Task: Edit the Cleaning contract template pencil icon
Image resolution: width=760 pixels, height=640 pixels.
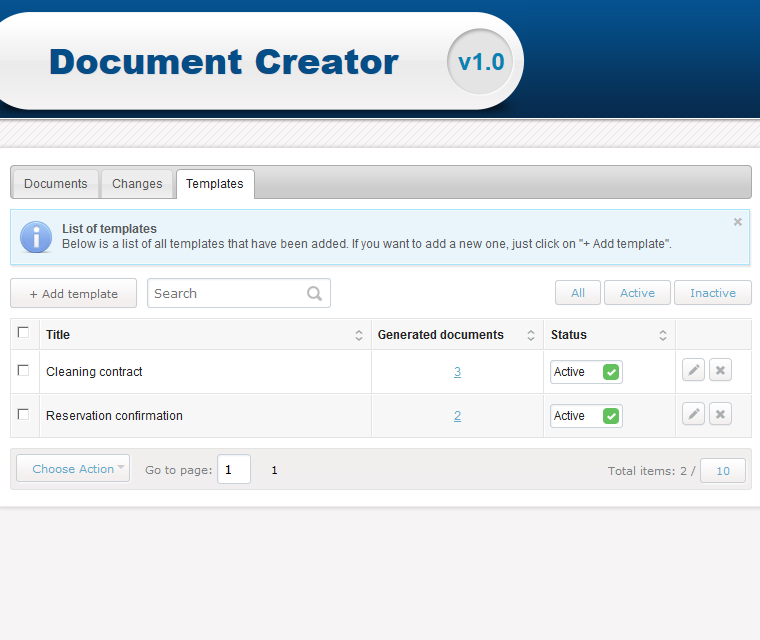Action: 693,370
